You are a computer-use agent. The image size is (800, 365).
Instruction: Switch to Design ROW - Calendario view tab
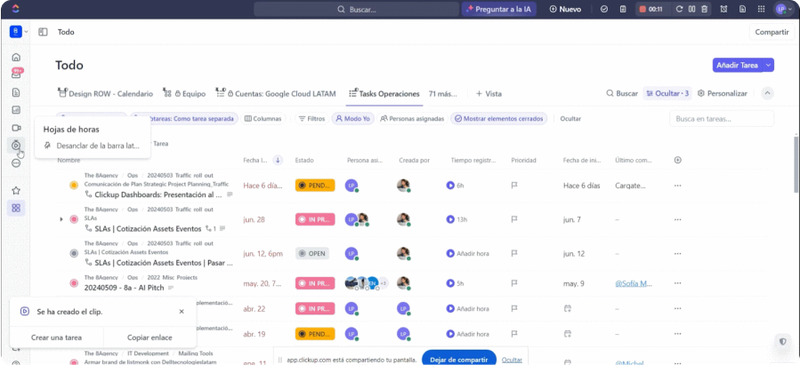[106, 94]
